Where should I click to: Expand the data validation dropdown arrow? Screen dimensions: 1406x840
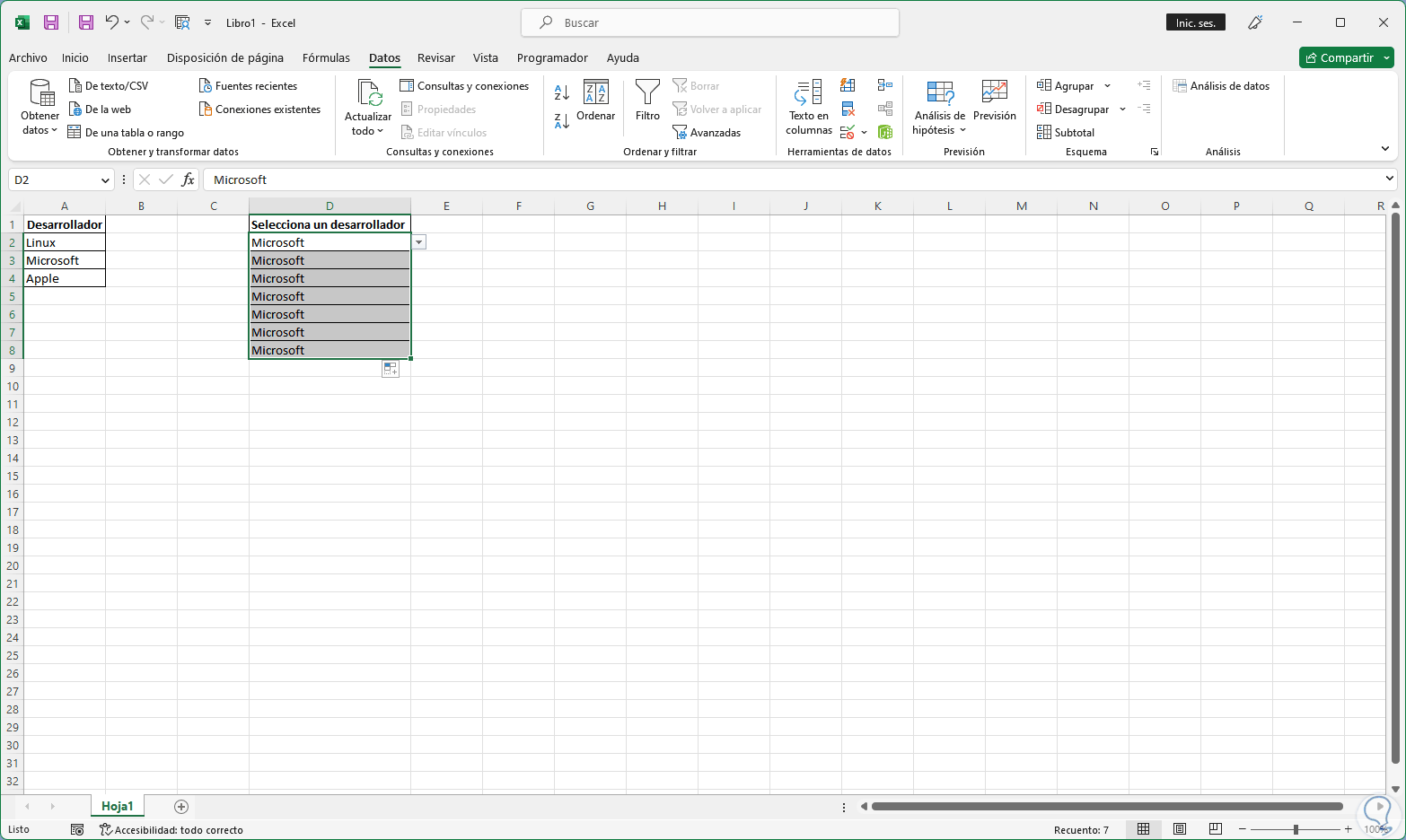click(x=865, y=133)
